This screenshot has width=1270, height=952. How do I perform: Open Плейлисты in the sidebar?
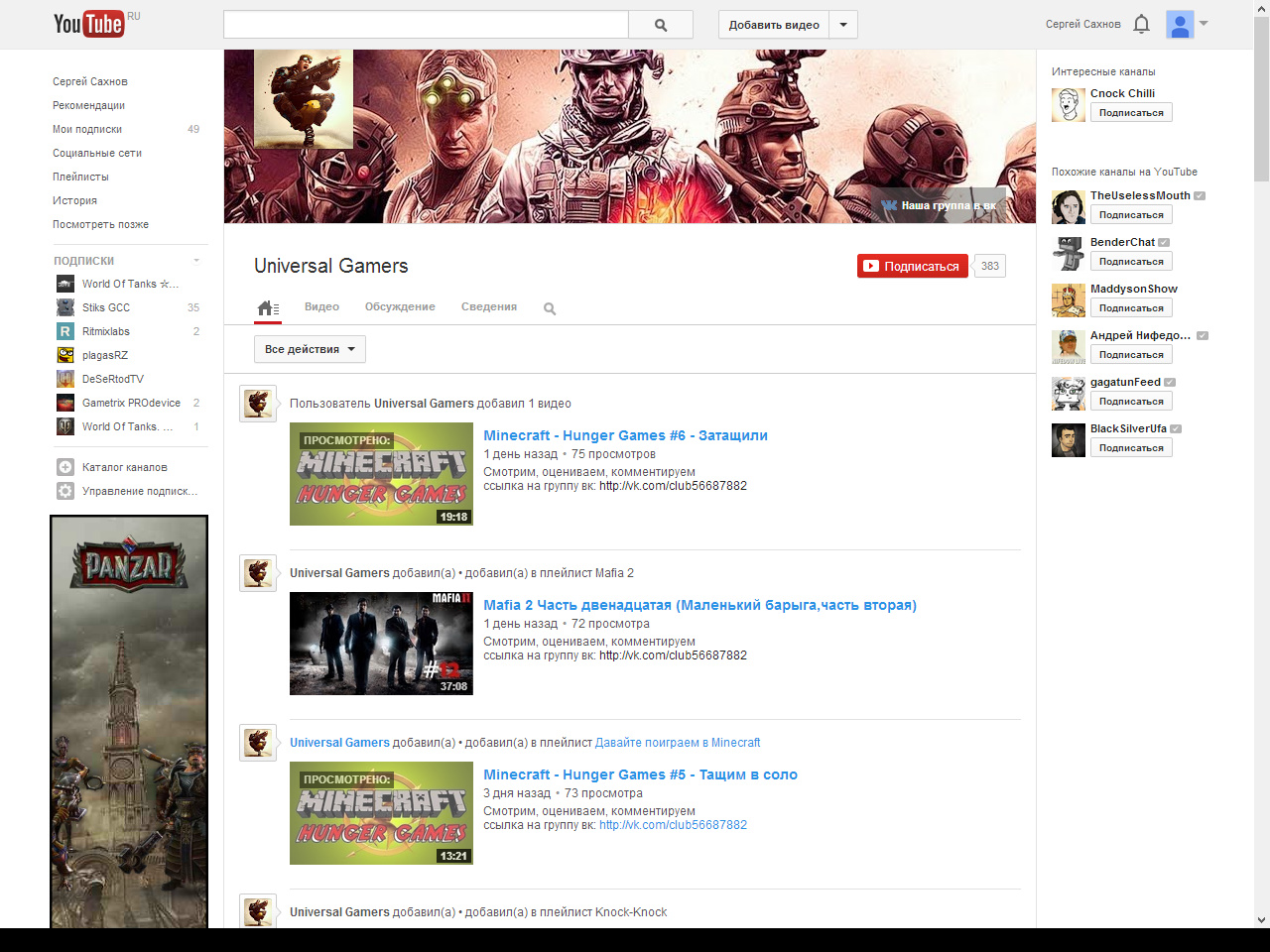(80, 177)
